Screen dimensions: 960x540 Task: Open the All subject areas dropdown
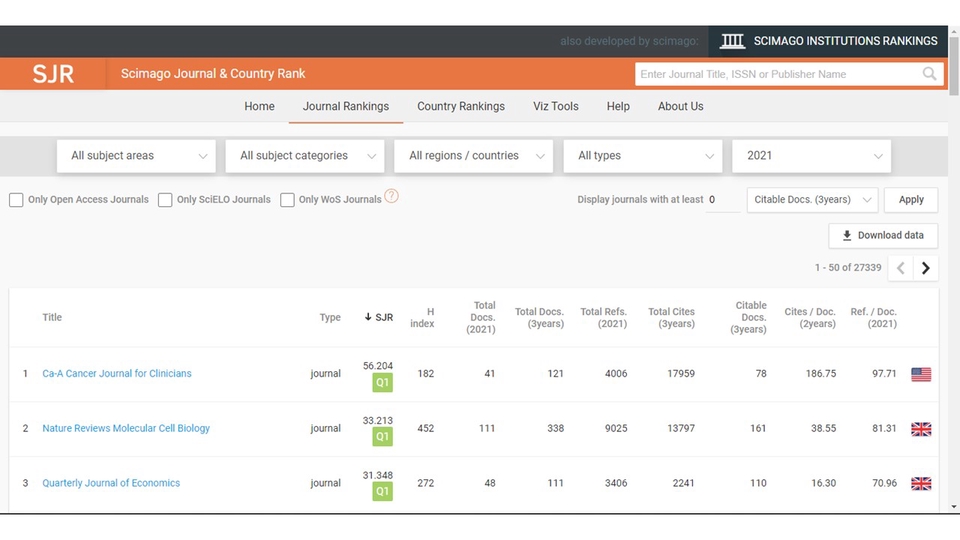136,156
